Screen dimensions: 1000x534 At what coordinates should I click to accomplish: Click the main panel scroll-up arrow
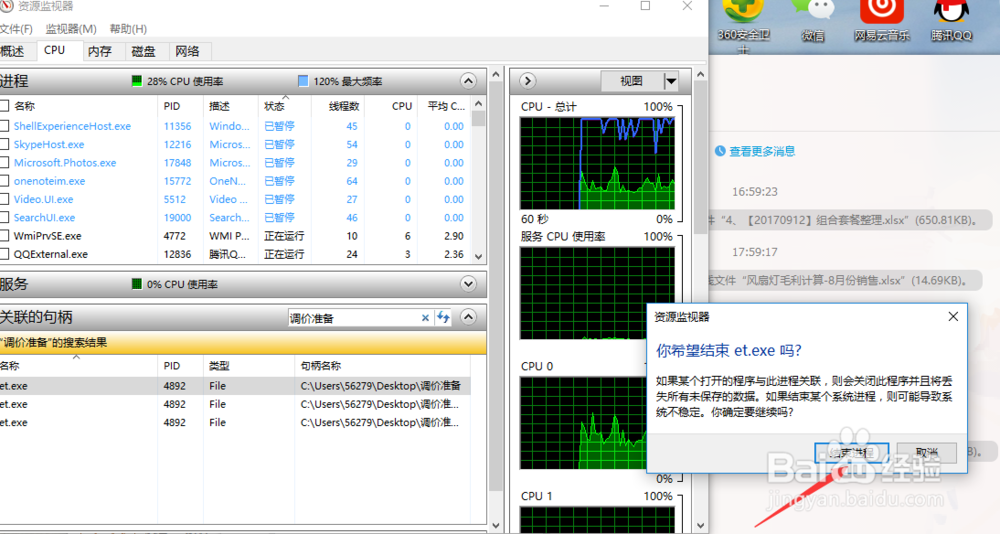pos(496,75)
